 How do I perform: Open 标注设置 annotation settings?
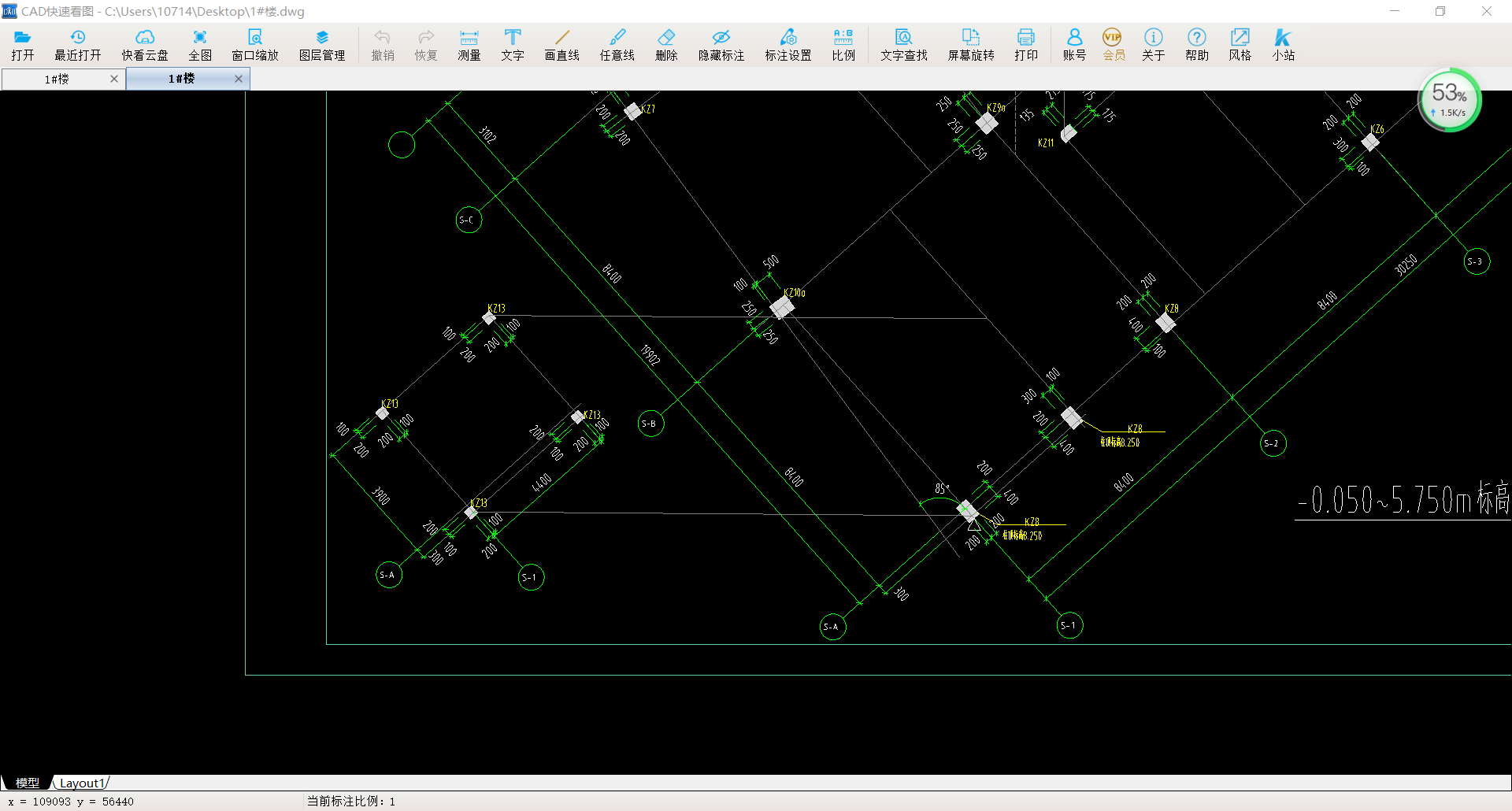(788, 44)
